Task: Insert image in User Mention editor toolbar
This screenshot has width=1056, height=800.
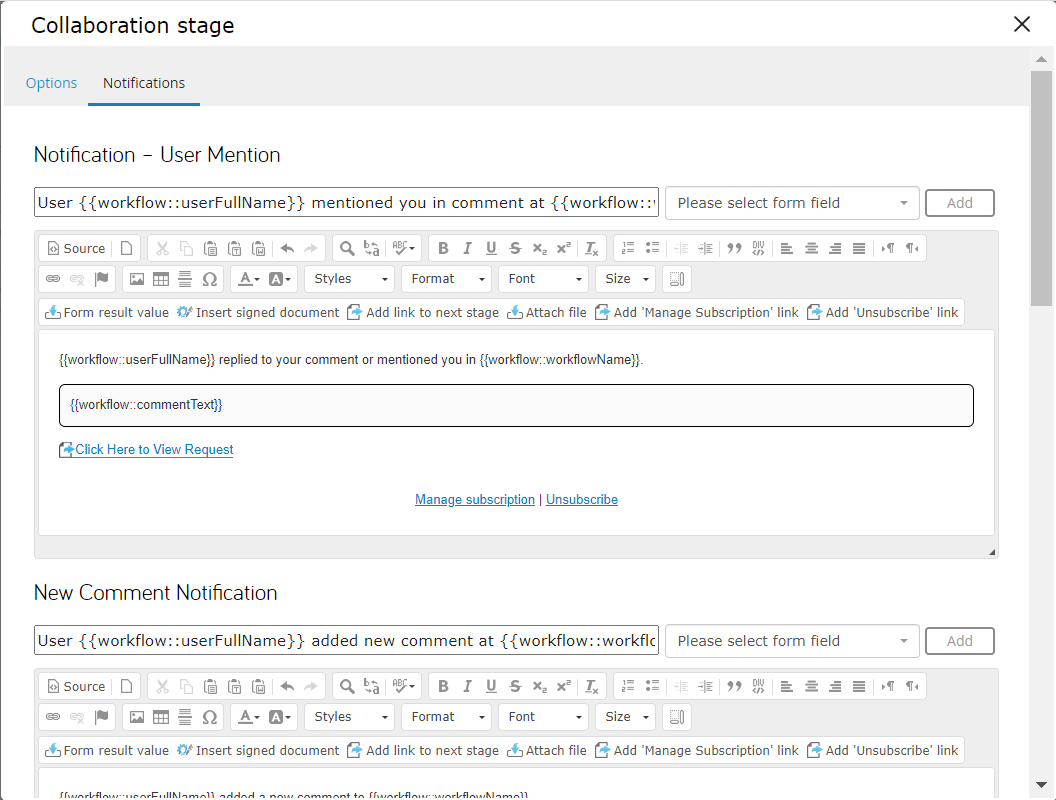Action: [137, 279]
